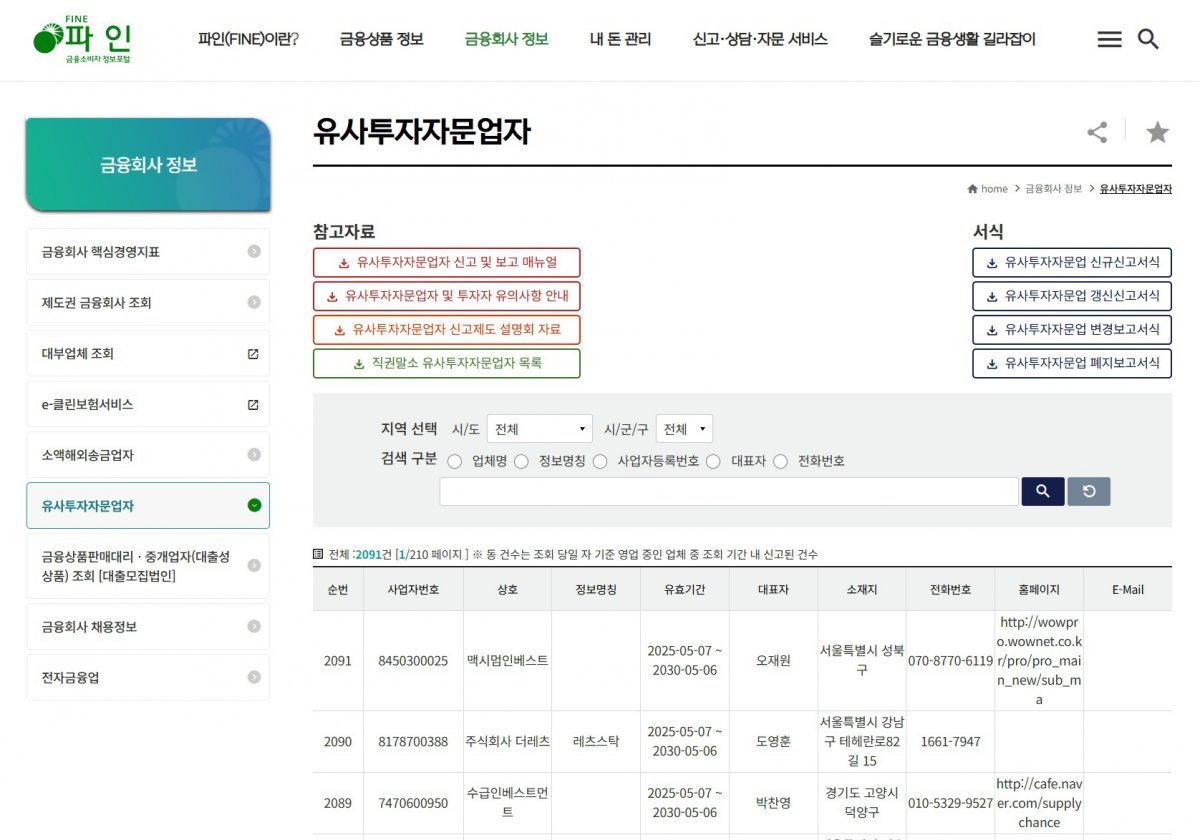The width and height of the screenshot is (1200, 840).
Task: Open the 시/도 region dropdown
Action: tap(539, 429)
